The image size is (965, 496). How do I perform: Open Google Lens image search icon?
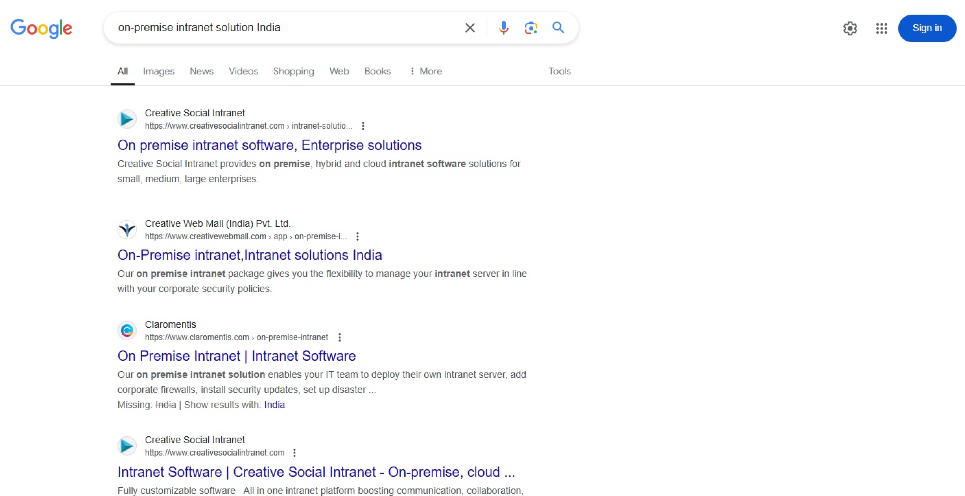(531, 28)
